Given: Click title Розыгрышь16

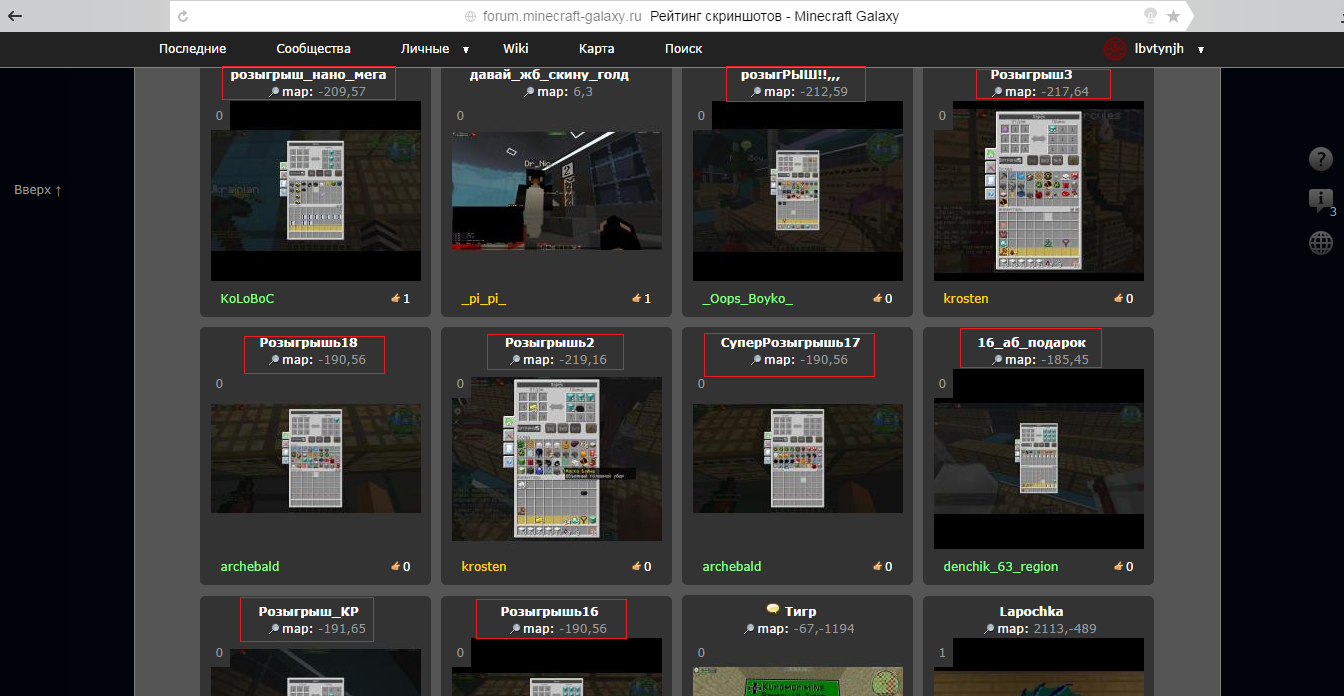Looking at the screenshot, I should point(550,611).
